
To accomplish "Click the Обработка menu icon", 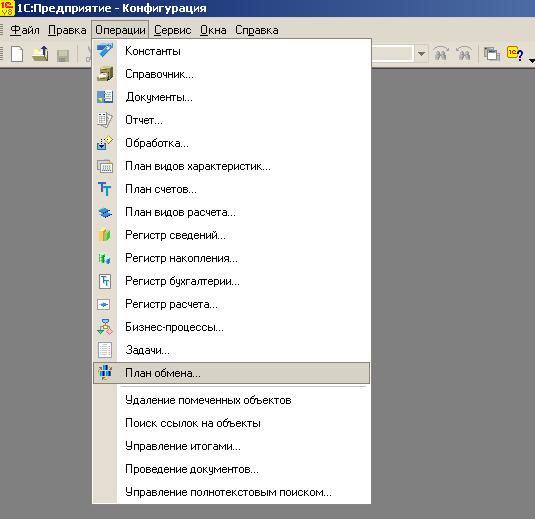I will (104, 143).
